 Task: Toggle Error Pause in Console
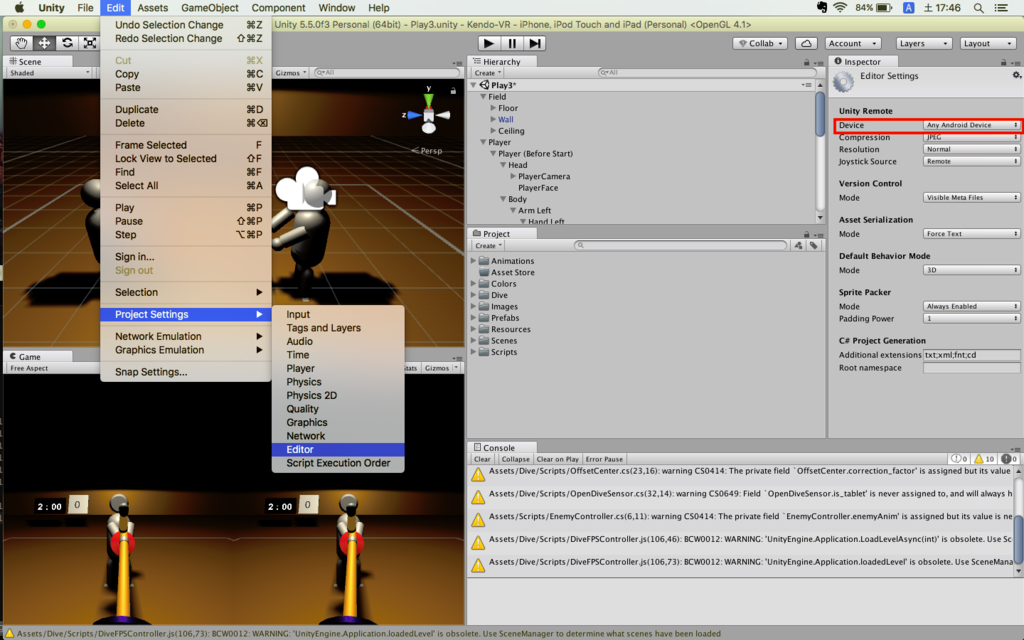click(604, 459)
